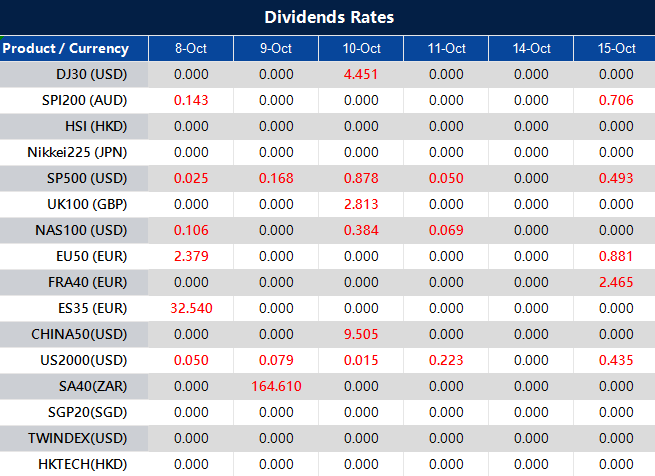Viewport: 655px width, 476px height.
Task: Click the 10-Oct column header
Action: 361,48
